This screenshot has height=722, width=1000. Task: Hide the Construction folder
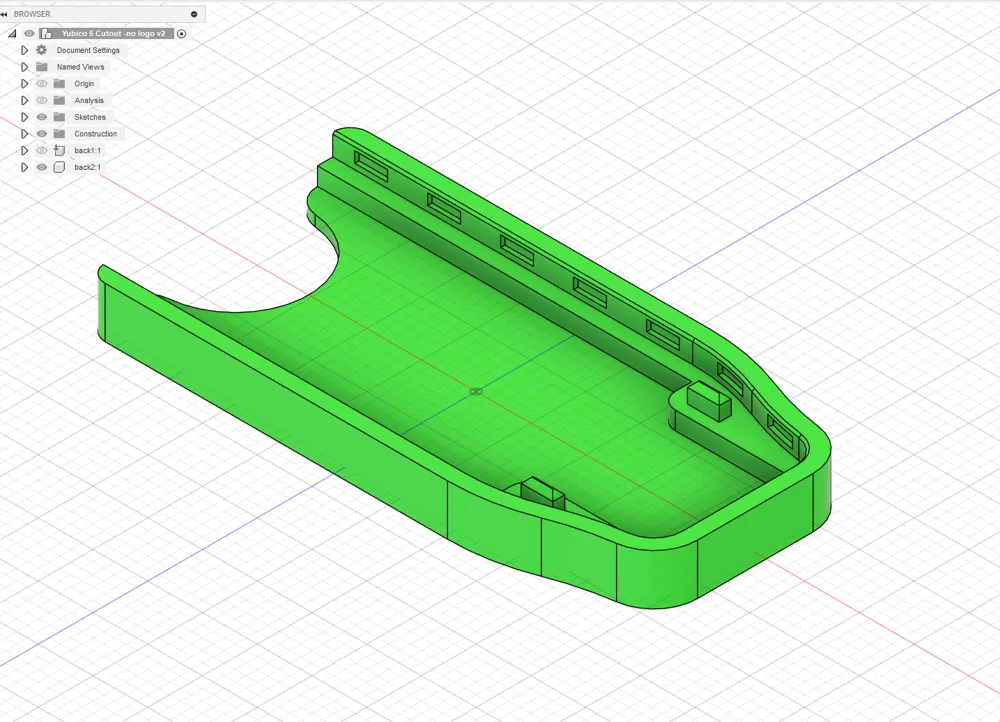click(x=41, y=133)
